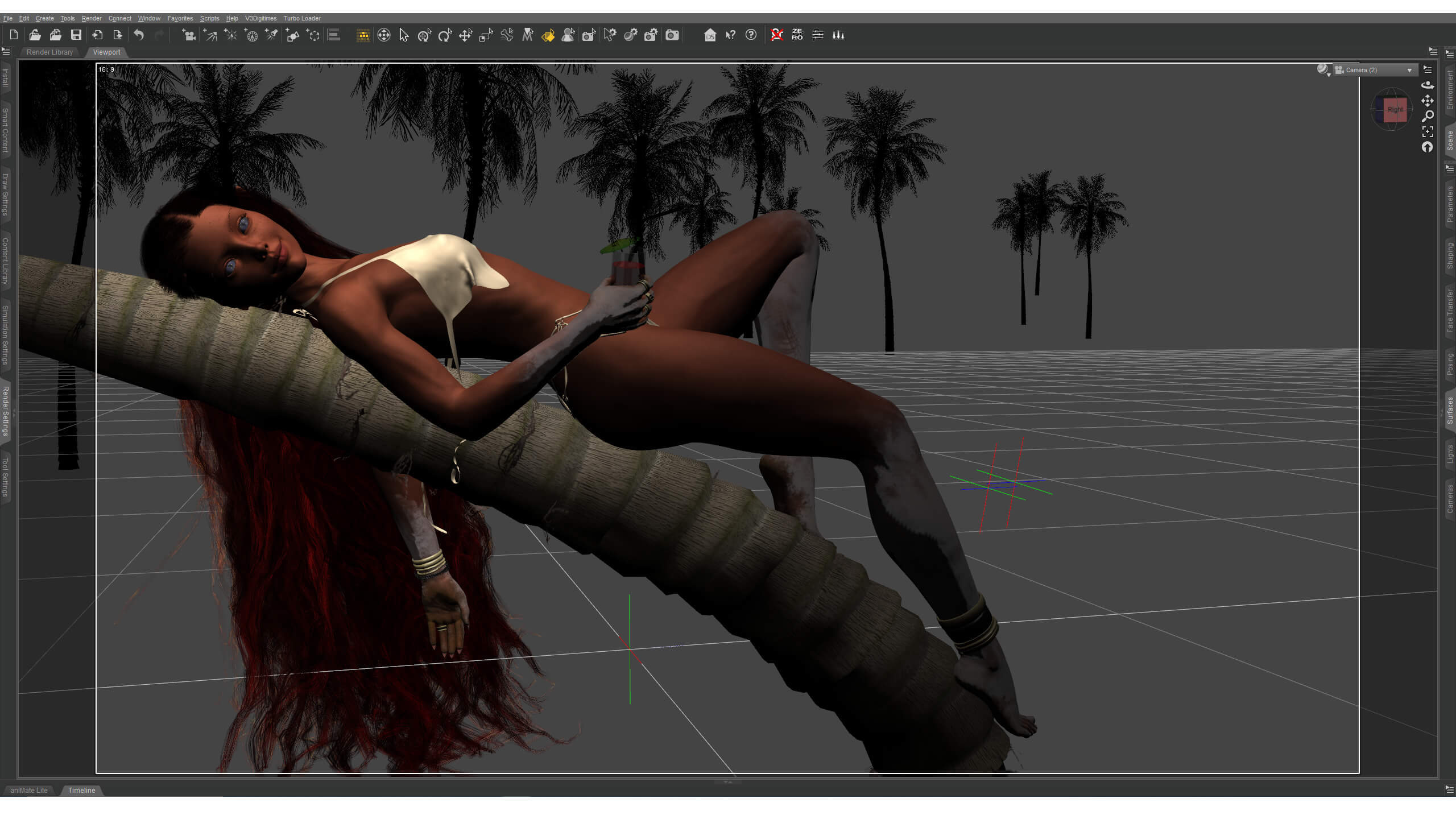Click the Save scene floppy icon

(x=76, y=35)
